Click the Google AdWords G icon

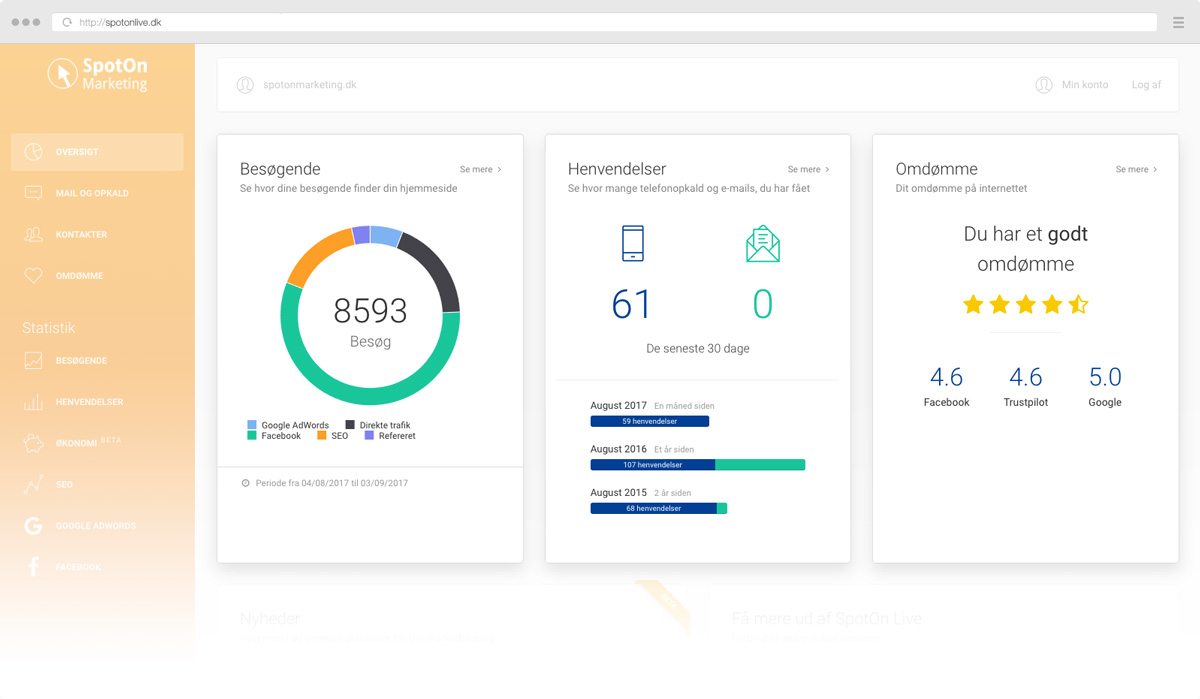33,525
